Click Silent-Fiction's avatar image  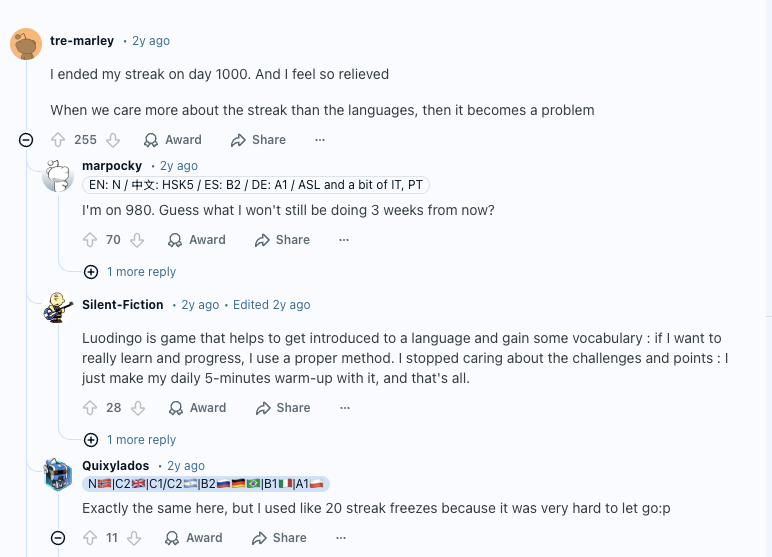(x=58, y=307)
